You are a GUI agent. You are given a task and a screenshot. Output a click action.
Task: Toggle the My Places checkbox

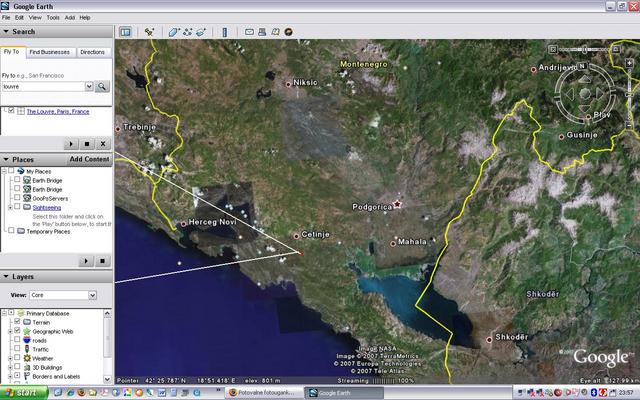click(11, 171)
